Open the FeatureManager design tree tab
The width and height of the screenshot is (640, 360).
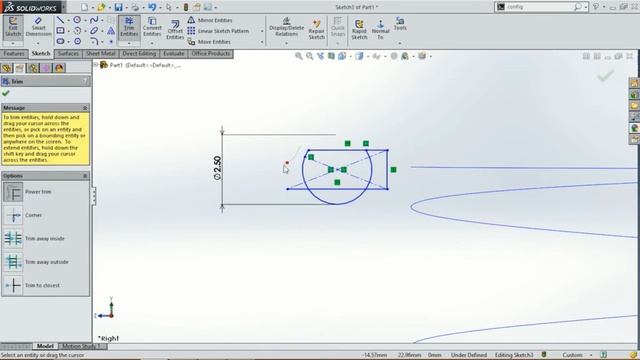click(x=7, y=68)
